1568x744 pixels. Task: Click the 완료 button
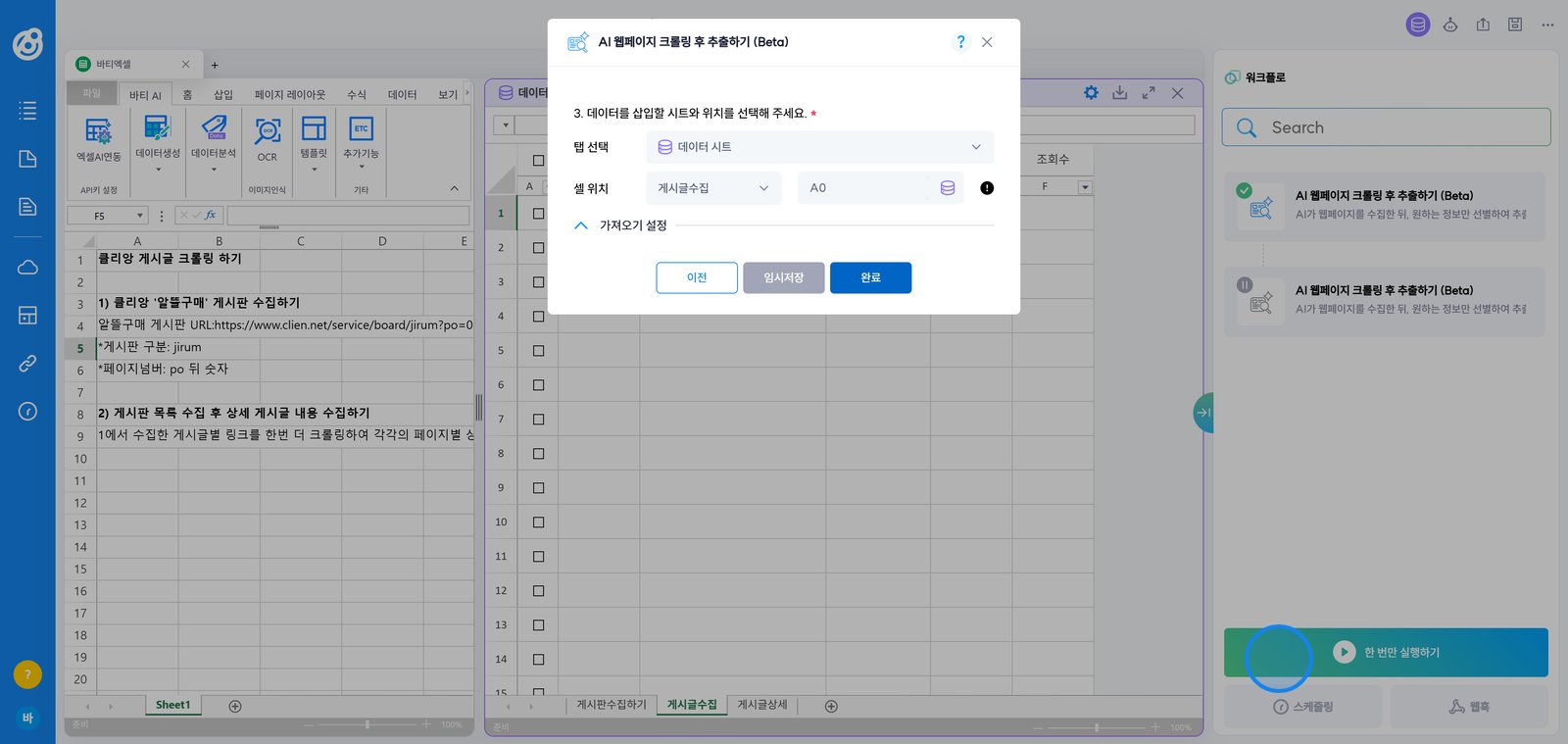tap(870, 277)
